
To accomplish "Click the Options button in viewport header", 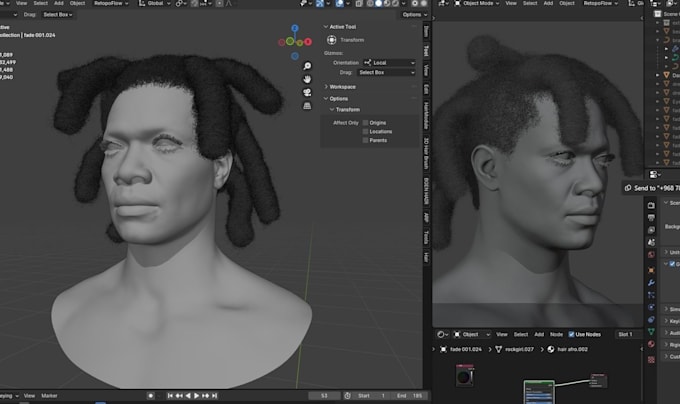I will click(414, 15).
